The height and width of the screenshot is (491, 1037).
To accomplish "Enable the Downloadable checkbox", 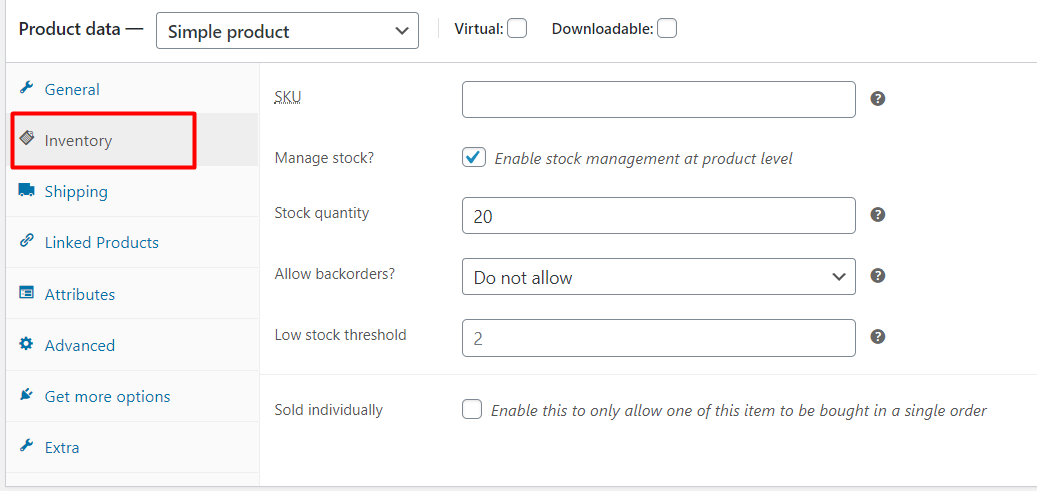I will [x=667, y=29].
